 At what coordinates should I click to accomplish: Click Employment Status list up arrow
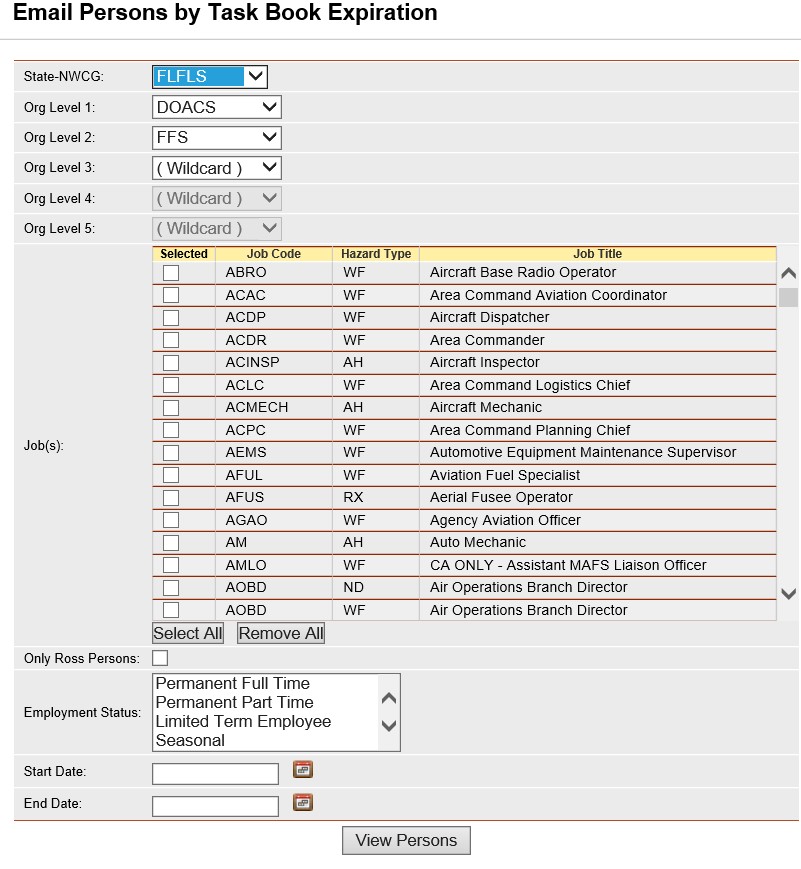point(389,698)
